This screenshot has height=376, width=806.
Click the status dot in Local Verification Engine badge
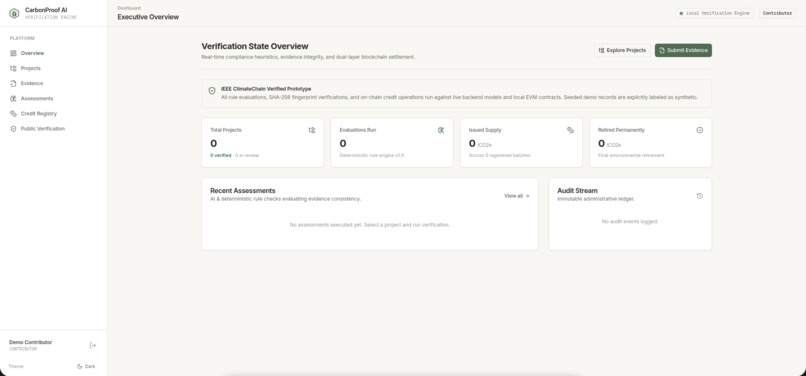(681, 13)
